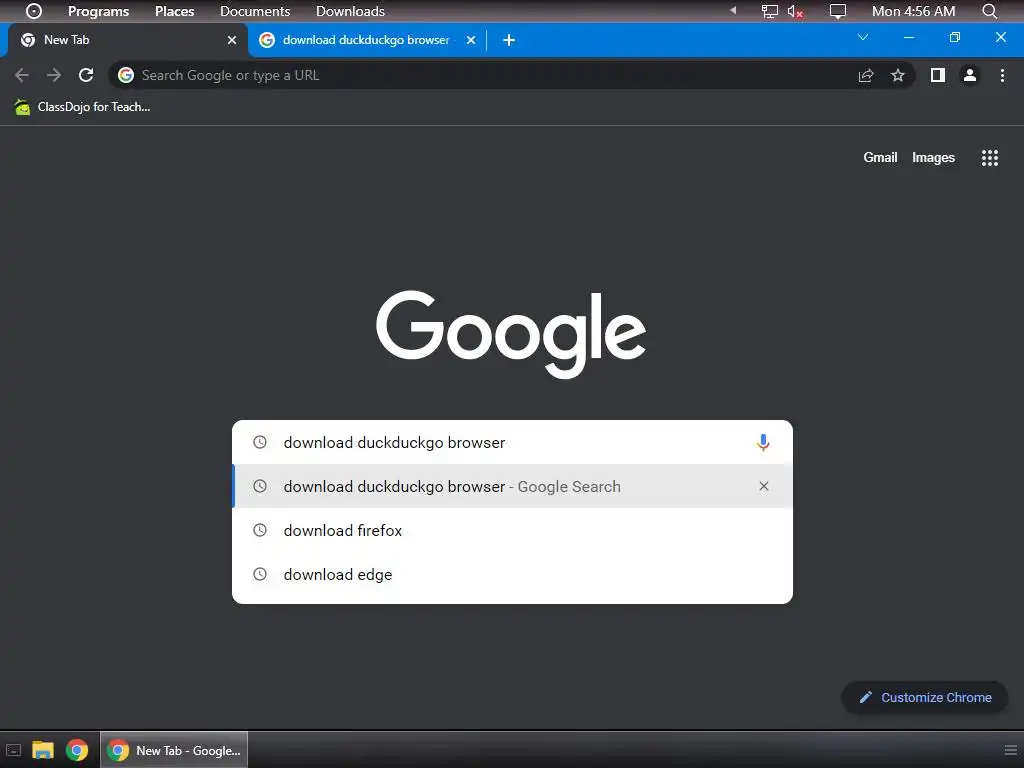
Task: Expand the system tray arrow
Action: 733,10
